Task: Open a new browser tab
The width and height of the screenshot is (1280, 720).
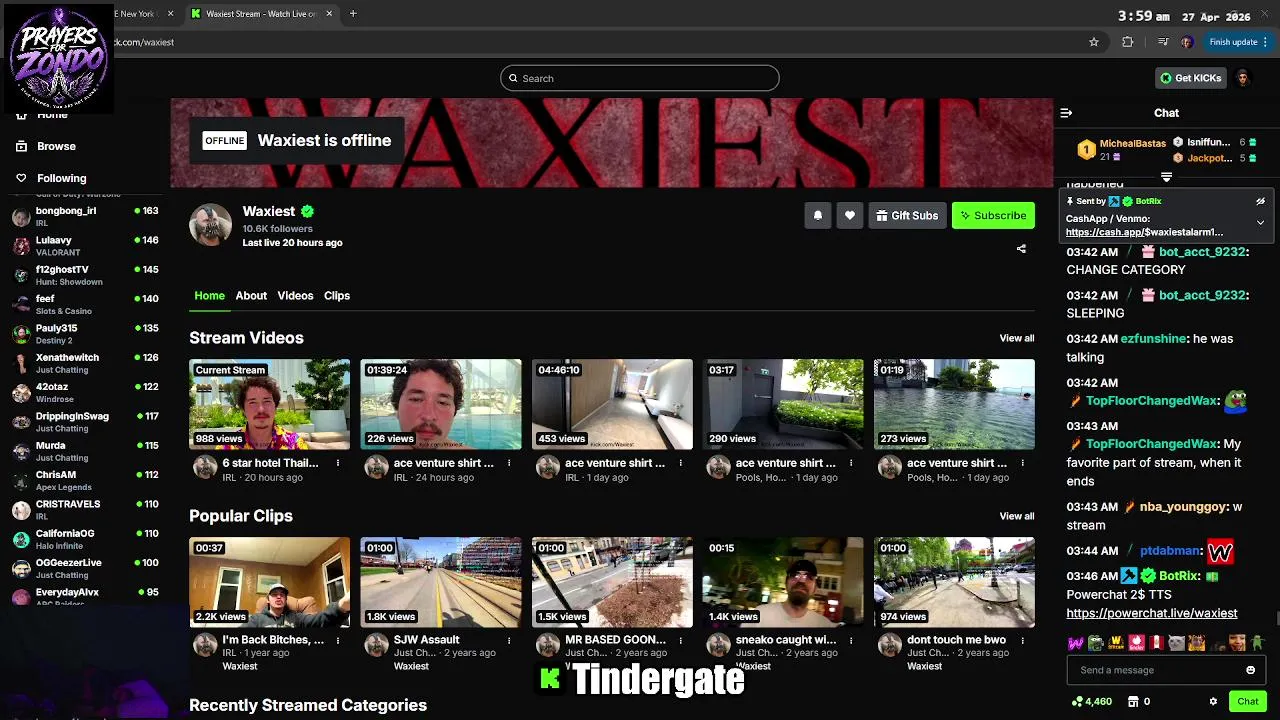Action: coord(353,14)
